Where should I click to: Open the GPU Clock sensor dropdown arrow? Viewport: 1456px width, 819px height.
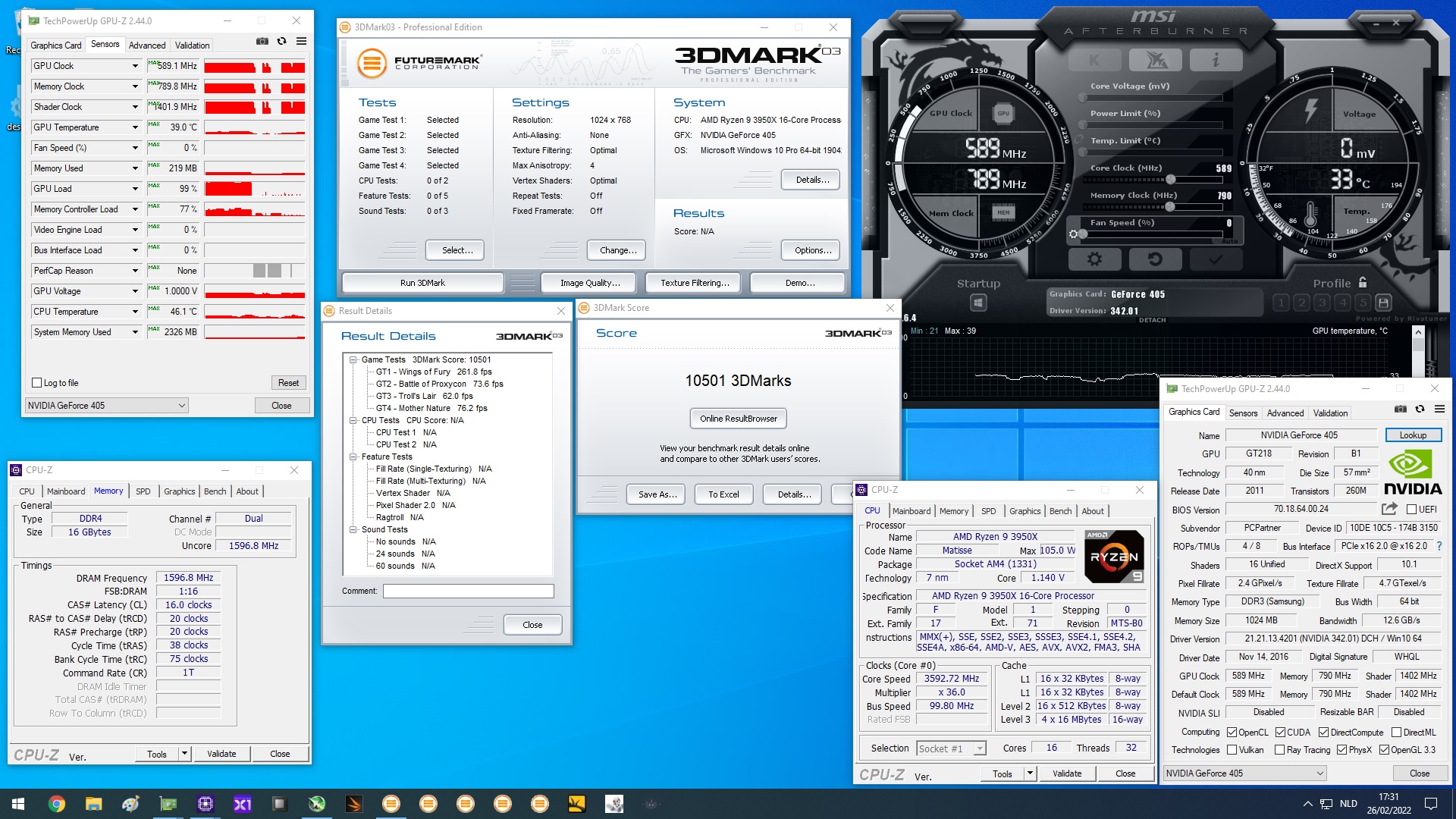click(136, 66)
